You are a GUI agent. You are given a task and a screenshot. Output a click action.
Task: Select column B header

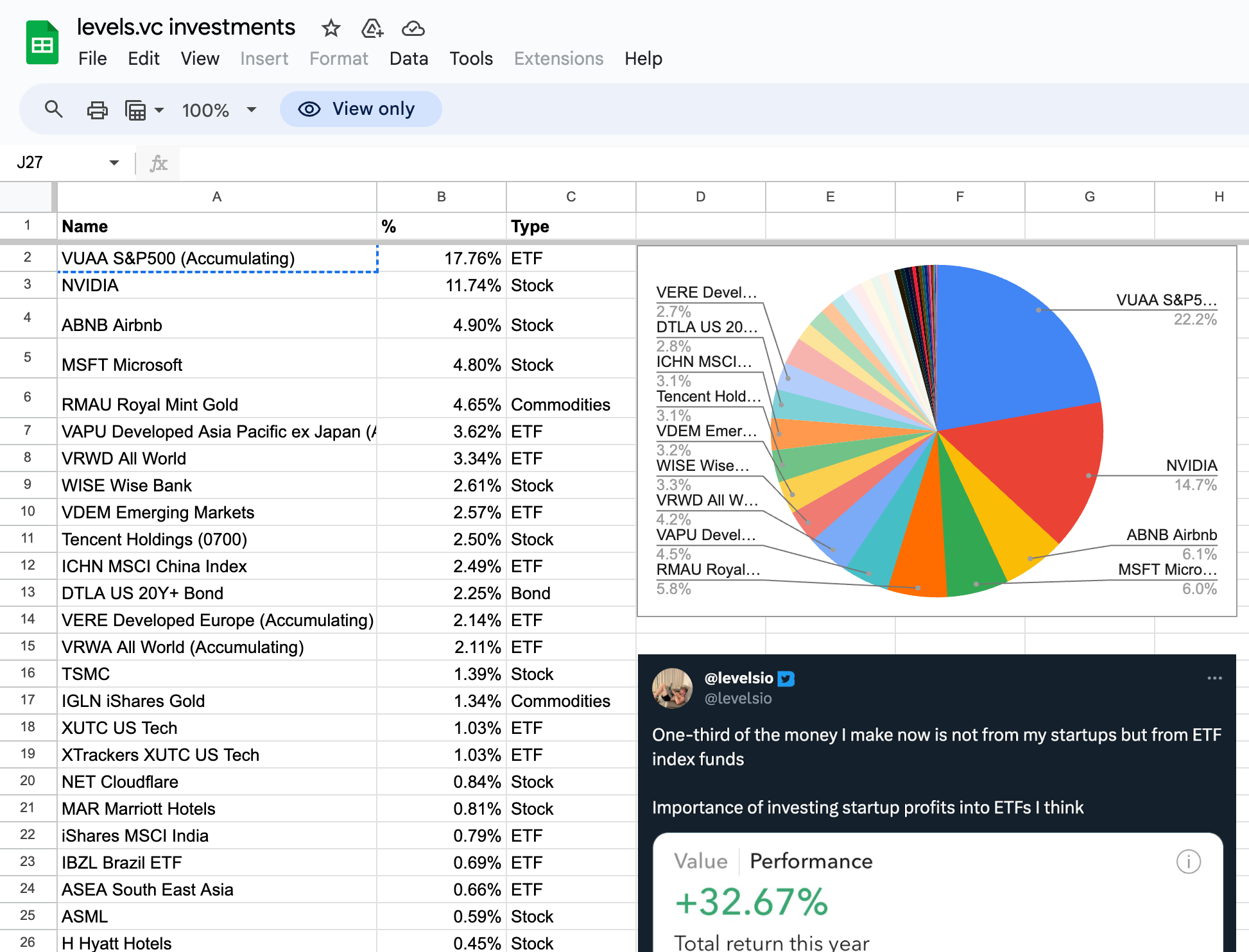click(x=442, y=197)
